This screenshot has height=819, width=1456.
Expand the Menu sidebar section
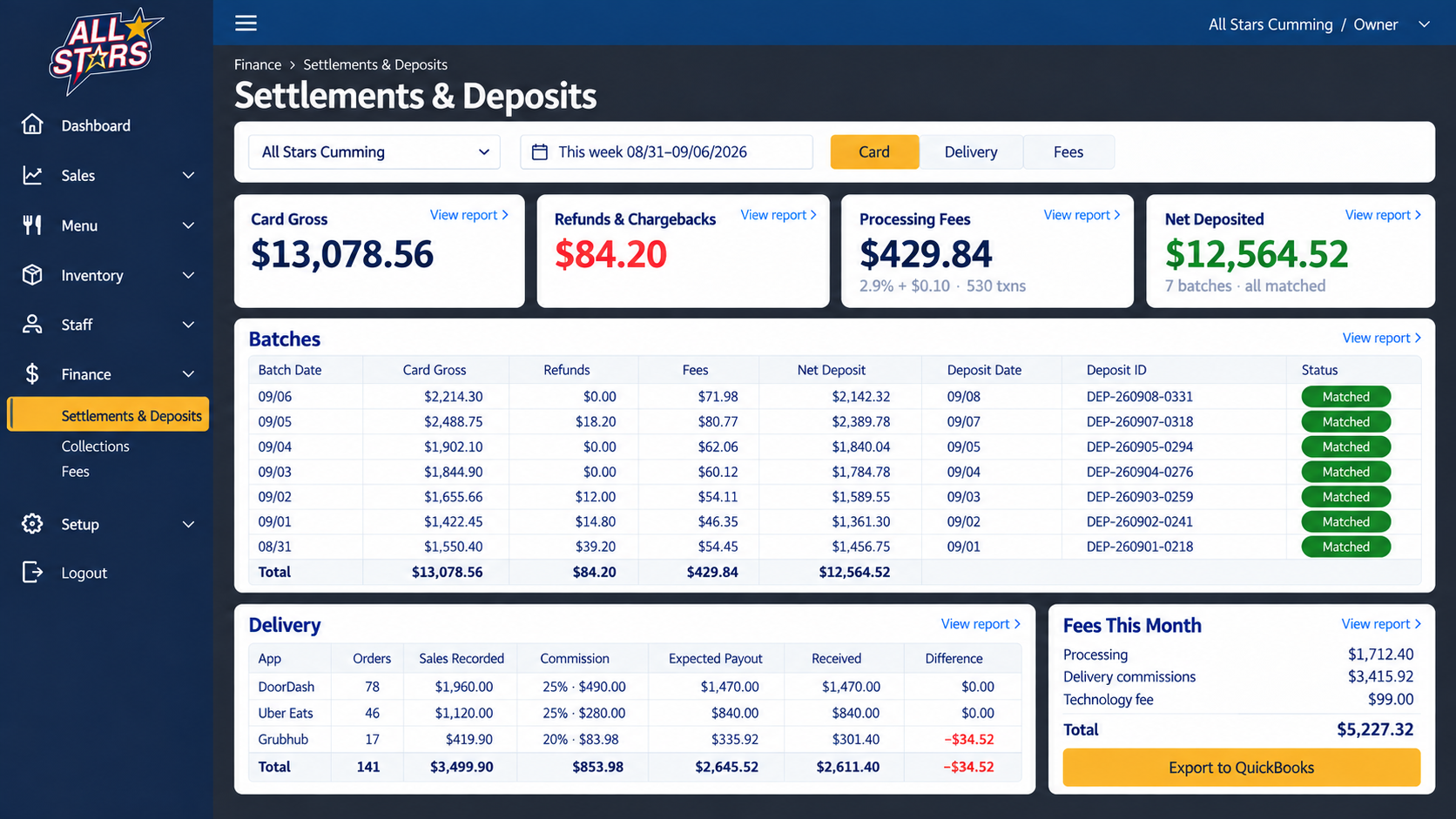(x=188, y=225)
